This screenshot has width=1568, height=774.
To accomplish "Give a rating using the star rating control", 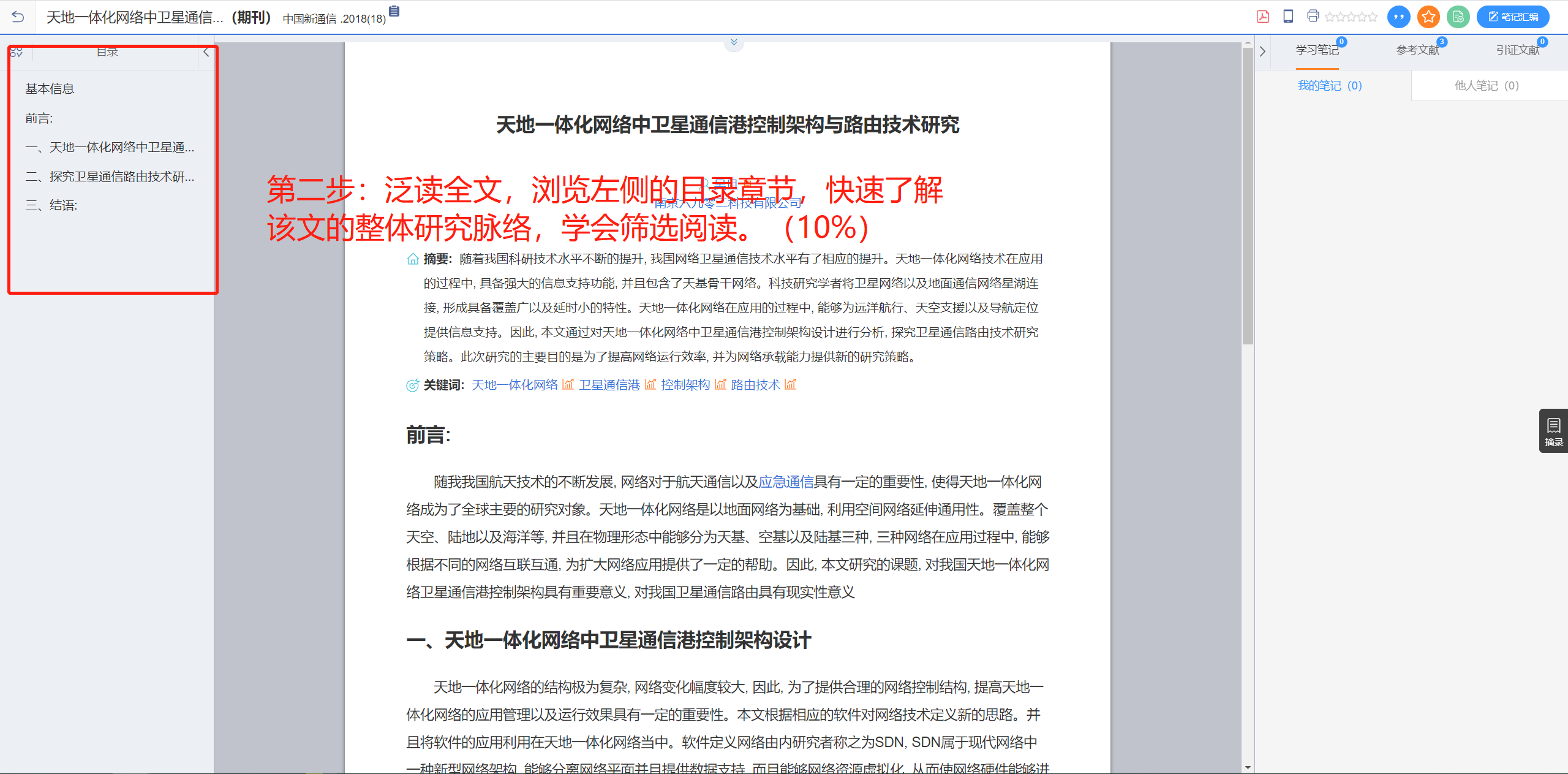I will pos(1351,17).
